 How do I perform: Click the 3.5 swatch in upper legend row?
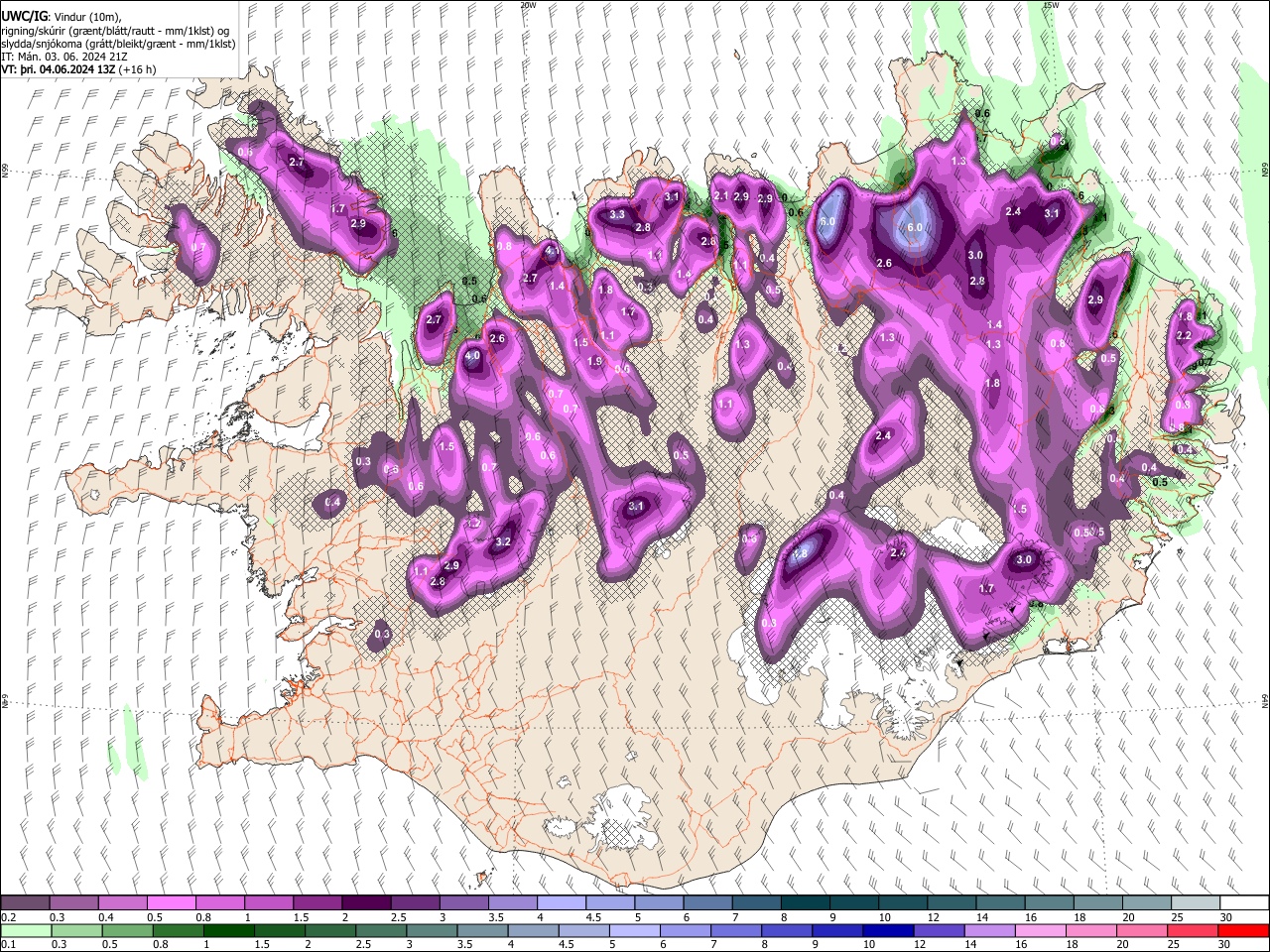point(513,902)
